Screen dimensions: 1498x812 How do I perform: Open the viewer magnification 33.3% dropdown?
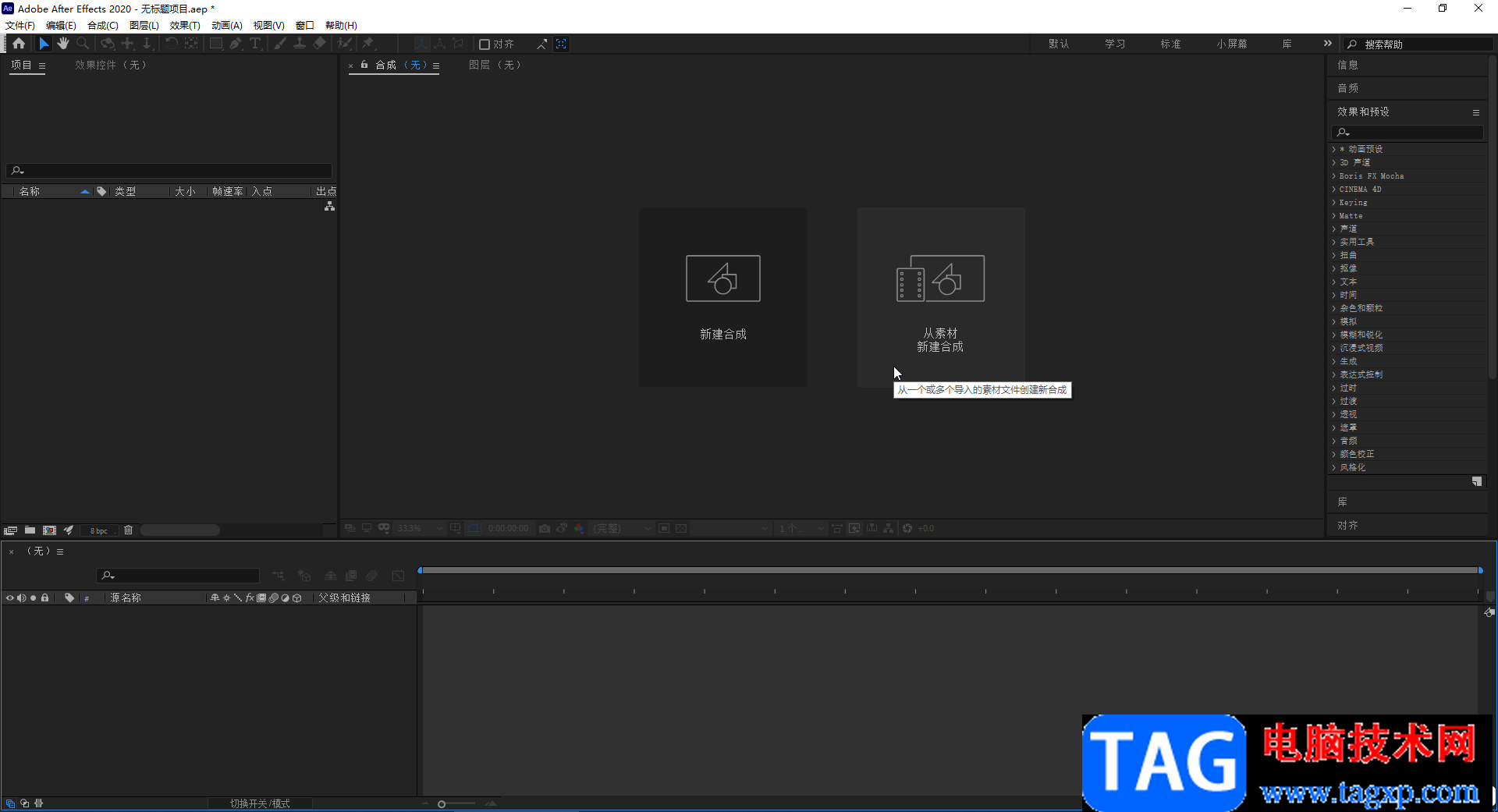[420, 529]
